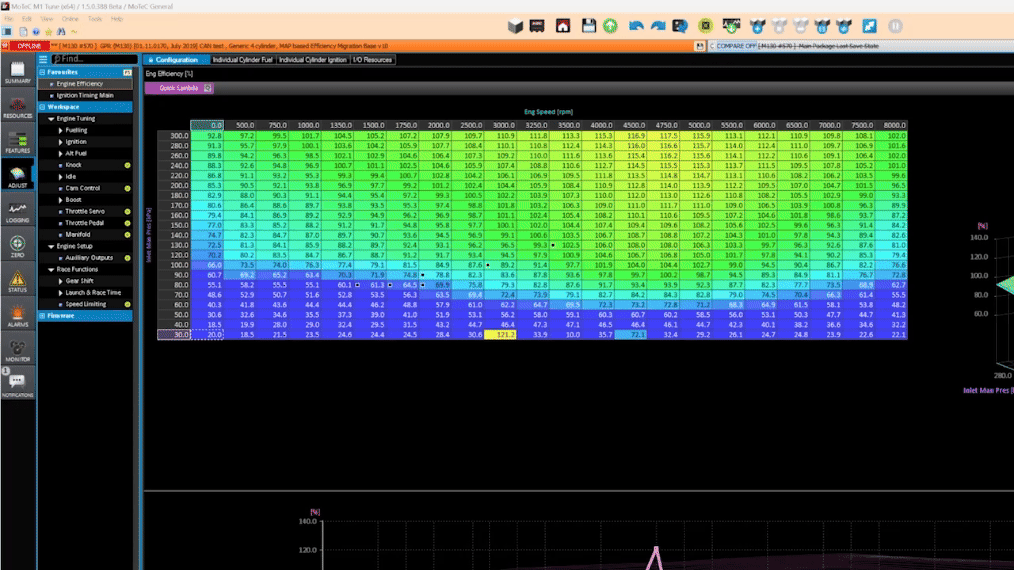Toggle the Throttle Pedal green status indicator
1014x570 pixels.
click(x=127, y=223)
